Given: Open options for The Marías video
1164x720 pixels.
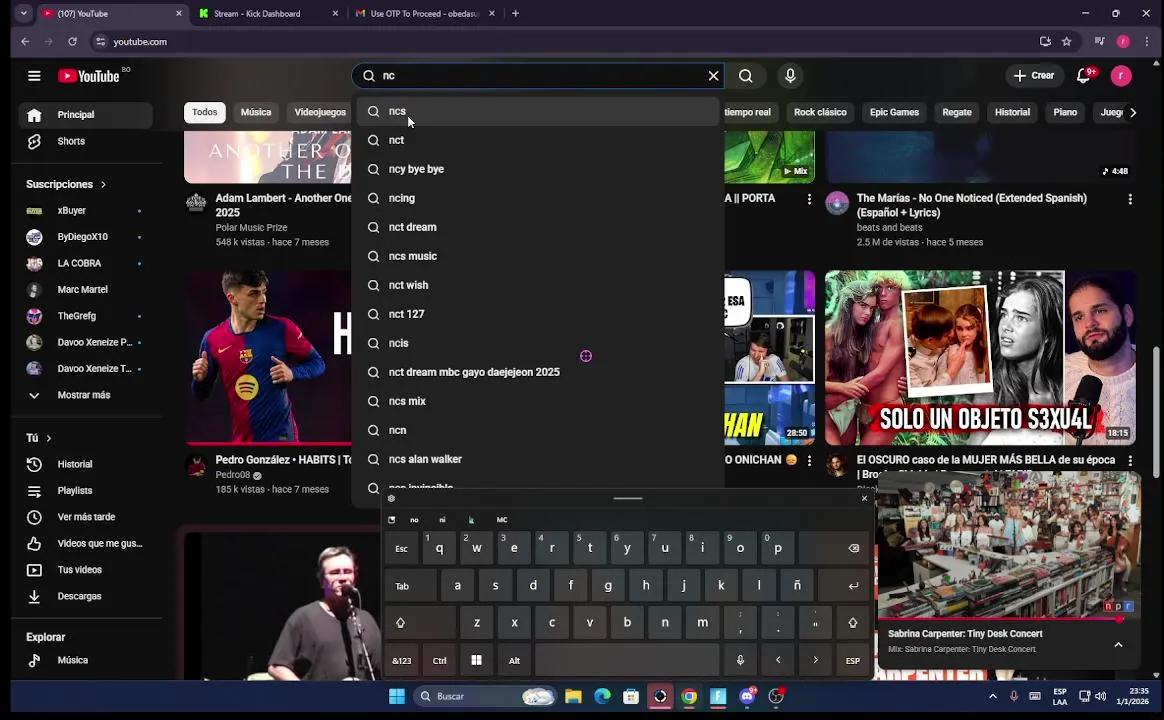Looking at the screenshot, I should 1130,199.
